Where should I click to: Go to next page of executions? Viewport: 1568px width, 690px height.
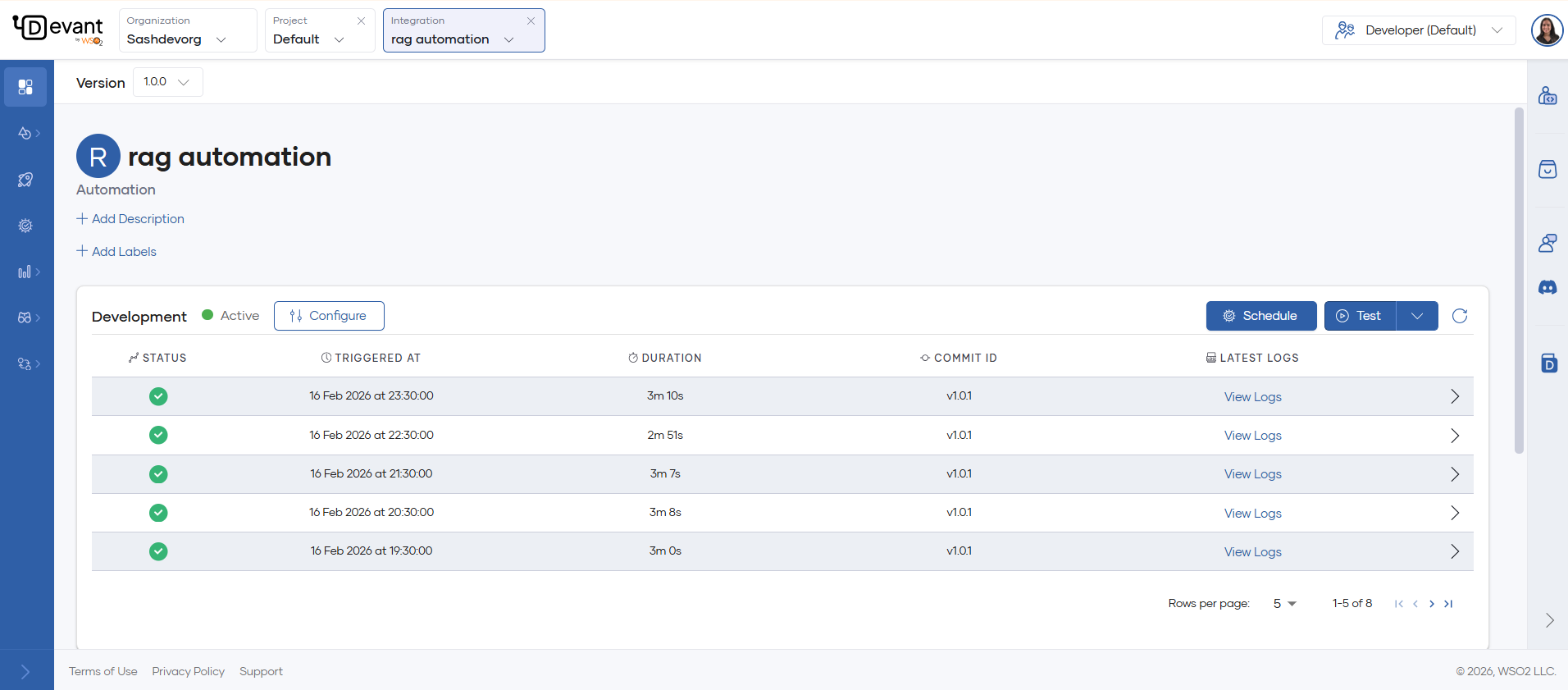coord(1432,604)
